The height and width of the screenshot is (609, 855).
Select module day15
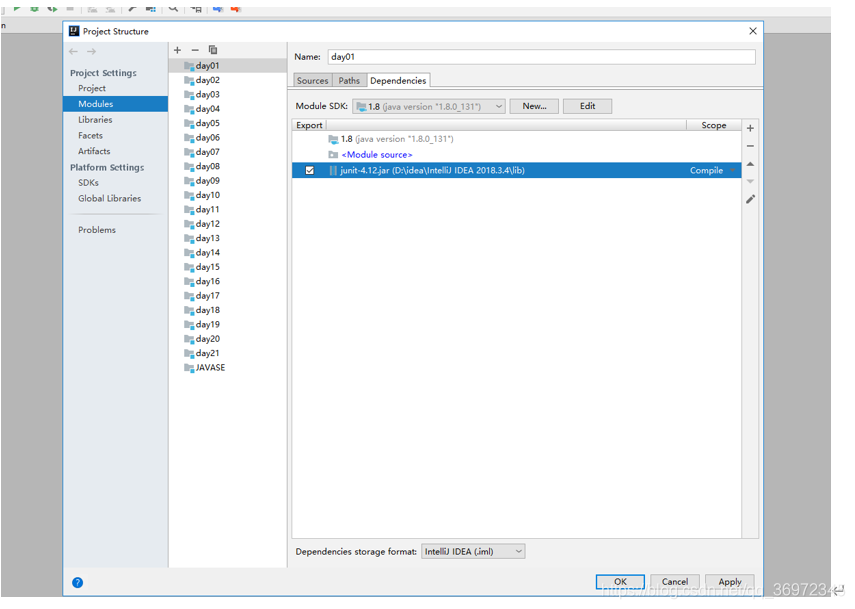[x=228, y=267]
